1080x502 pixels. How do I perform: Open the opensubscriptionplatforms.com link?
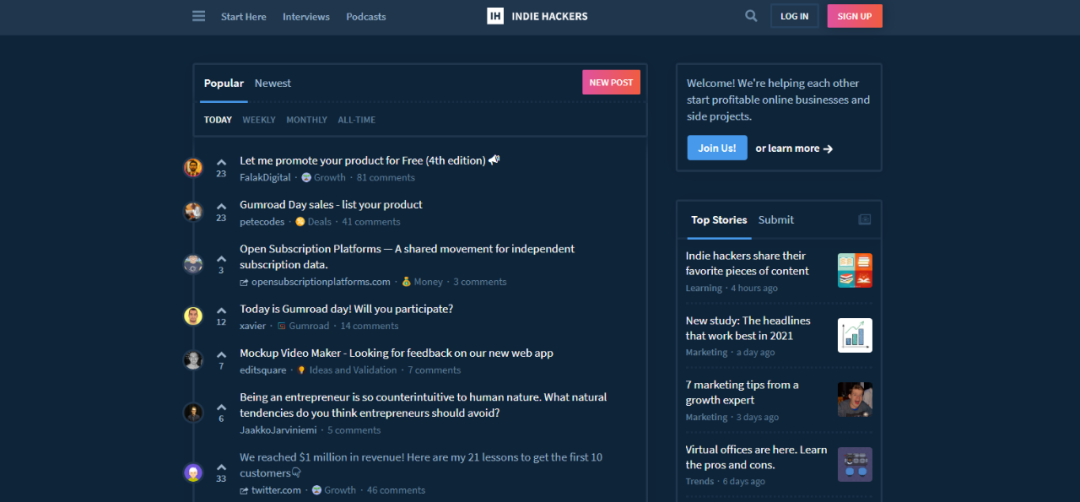(x=321, y=282)
